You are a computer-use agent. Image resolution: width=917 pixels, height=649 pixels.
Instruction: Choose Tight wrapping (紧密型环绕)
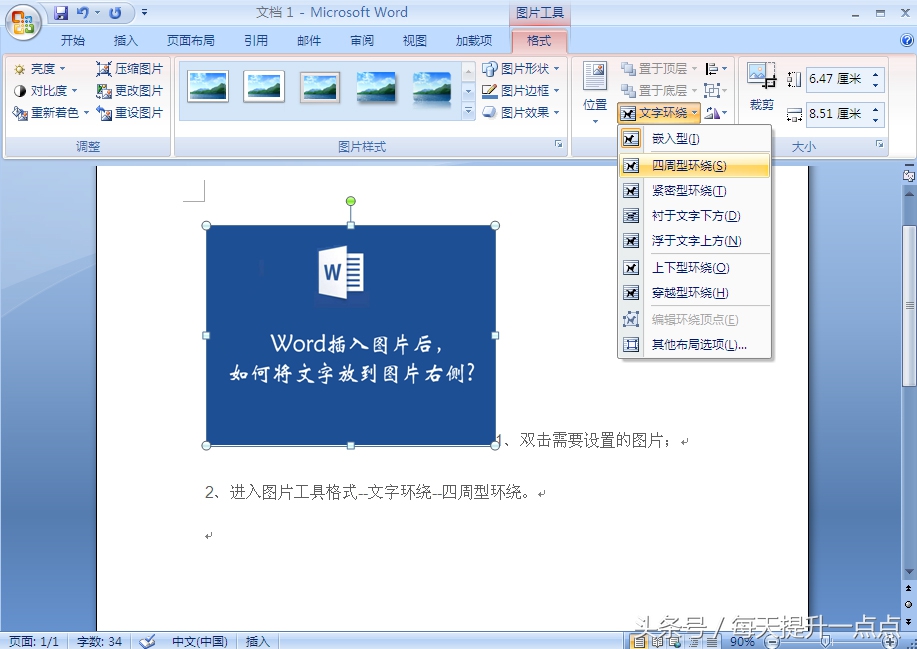pos(694,191)
